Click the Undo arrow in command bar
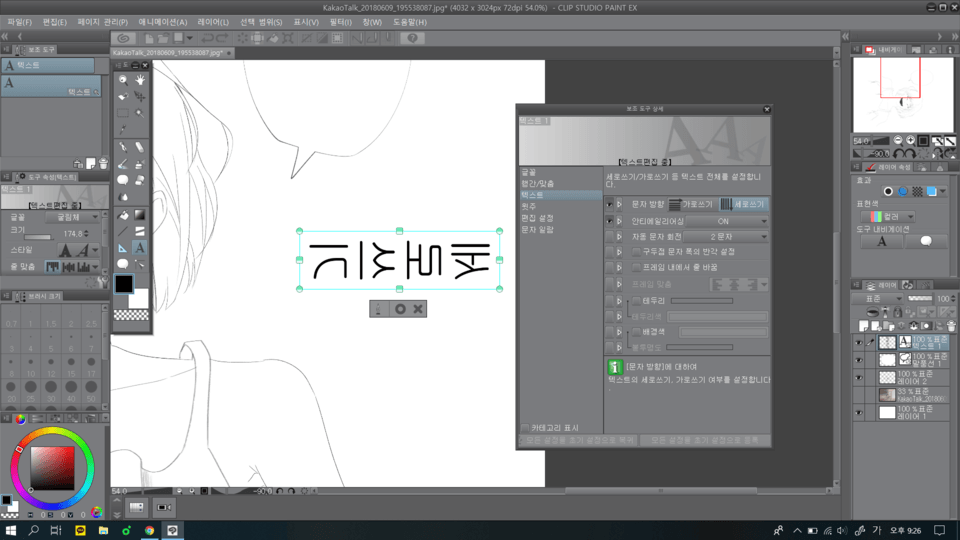The image size is (960, 540). [x=208, y=38]
